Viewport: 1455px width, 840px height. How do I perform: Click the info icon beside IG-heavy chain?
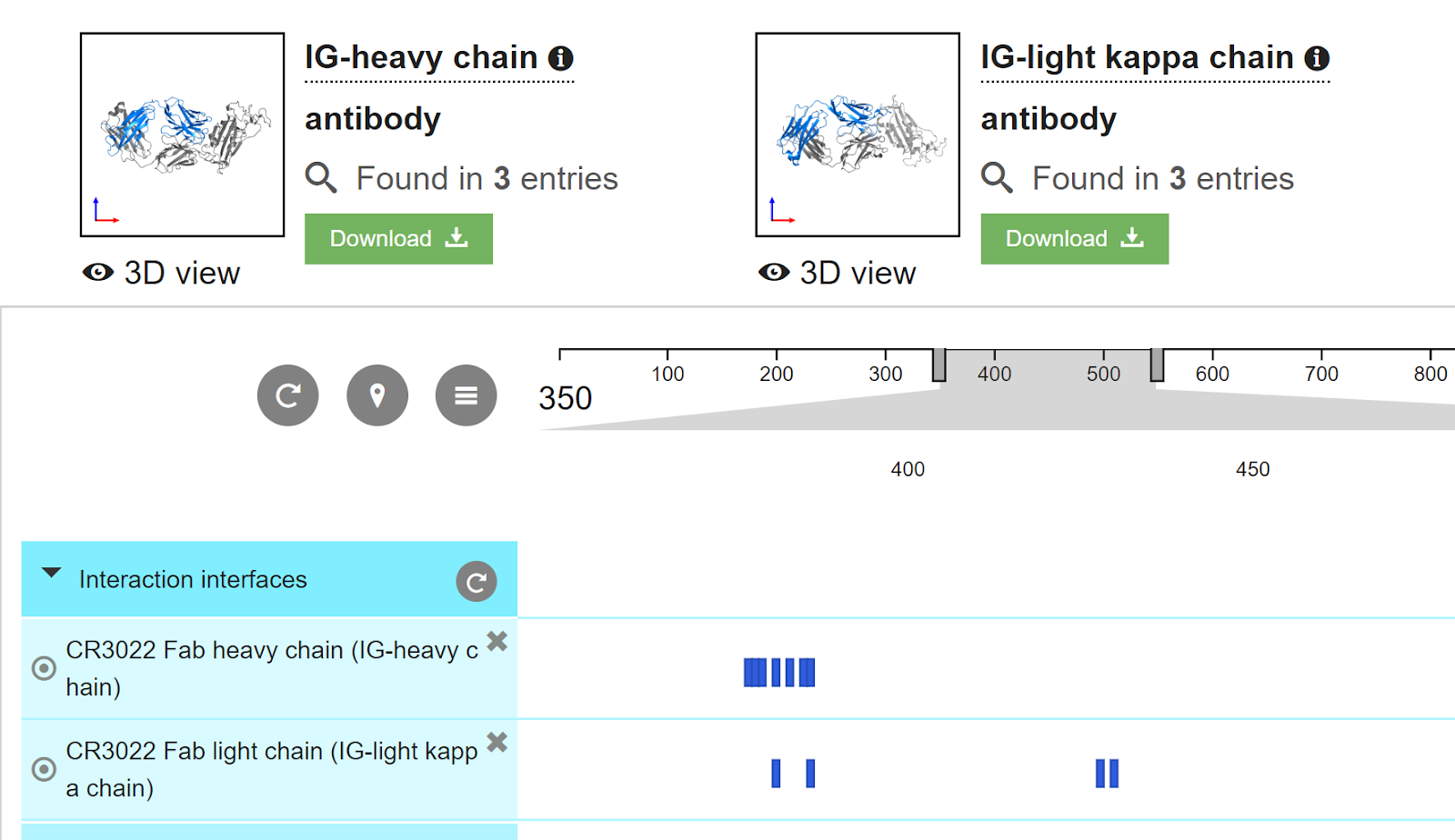point(561,58)
